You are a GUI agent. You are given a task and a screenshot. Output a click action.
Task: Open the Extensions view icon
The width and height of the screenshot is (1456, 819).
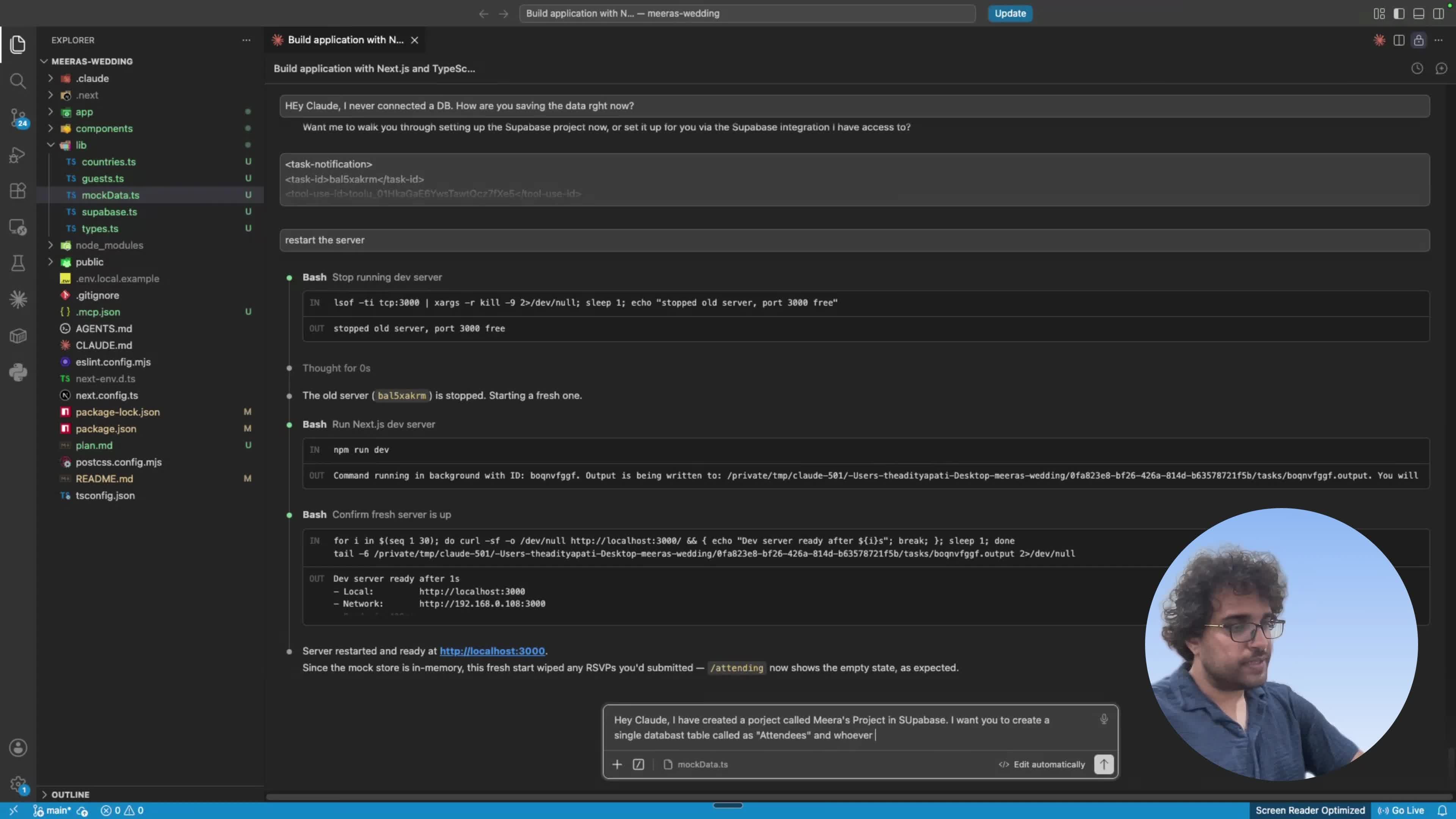pyautogui.click(x=17, y=190)
